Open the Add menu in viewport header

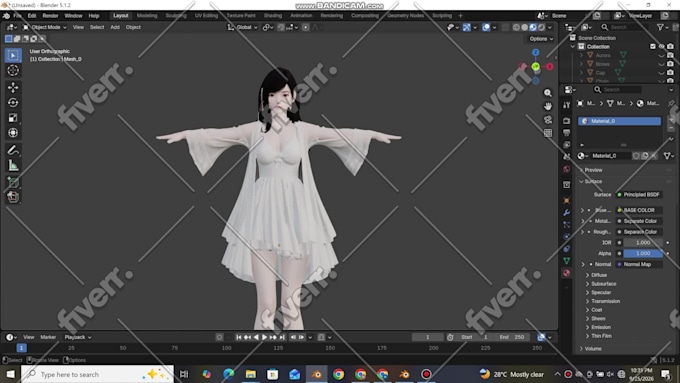[x=115, y=27]
